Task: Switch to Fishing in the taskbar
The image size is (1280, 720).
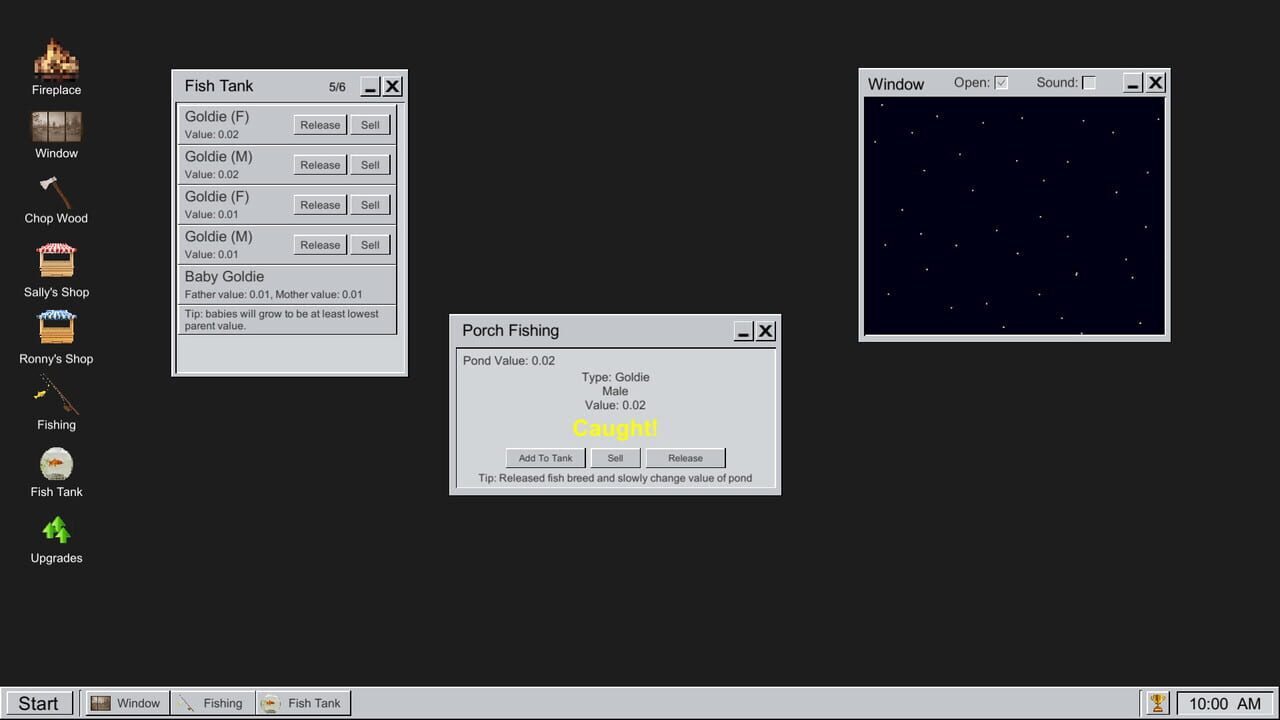Action: [212, 703]
